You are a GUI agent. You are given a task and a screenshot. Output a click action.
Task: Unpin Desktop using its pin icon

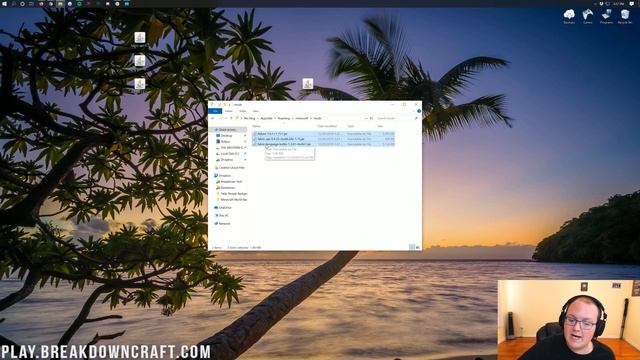(245, 136)
